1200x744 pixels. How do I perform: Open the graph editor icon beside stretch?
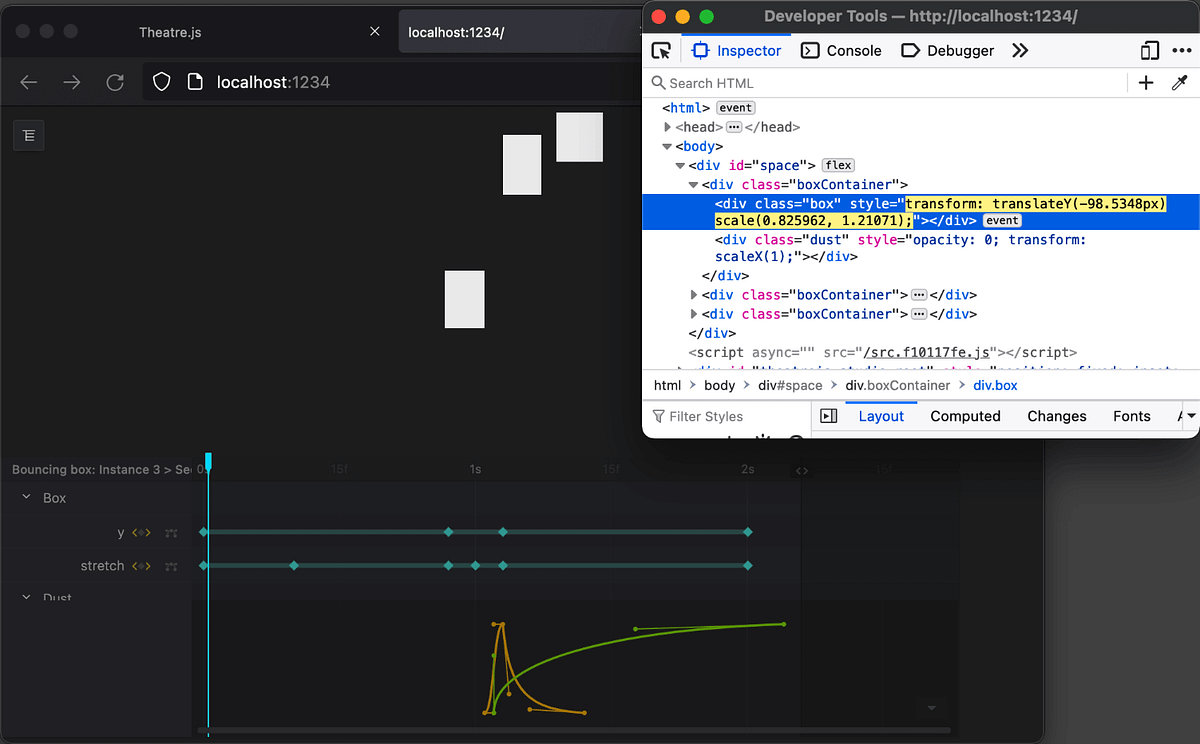(x=170, y=565)
